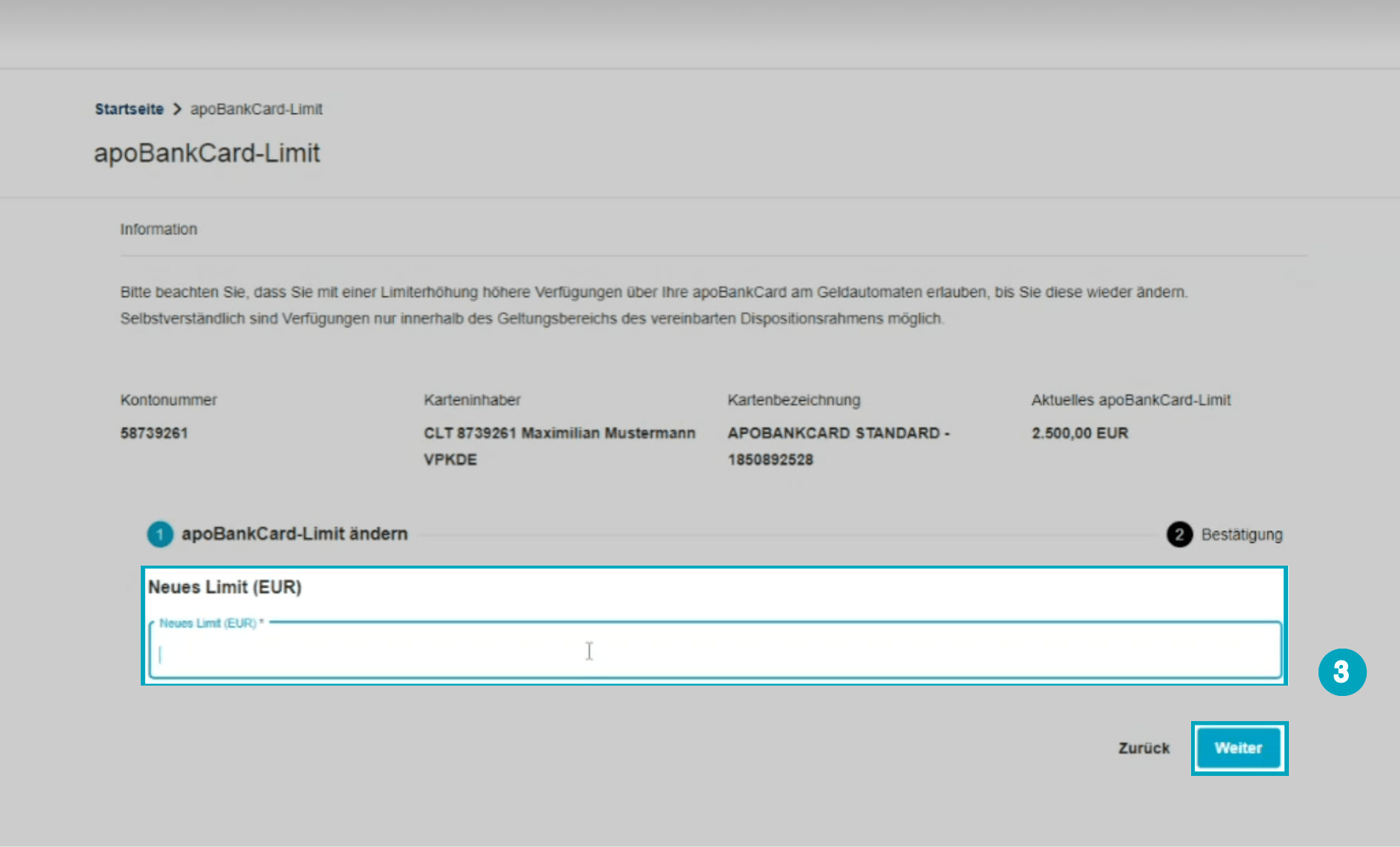Click the apoBankCard-Limit page heading
Viewport: 1400px width, 847px height.
(x=207, y=153)
